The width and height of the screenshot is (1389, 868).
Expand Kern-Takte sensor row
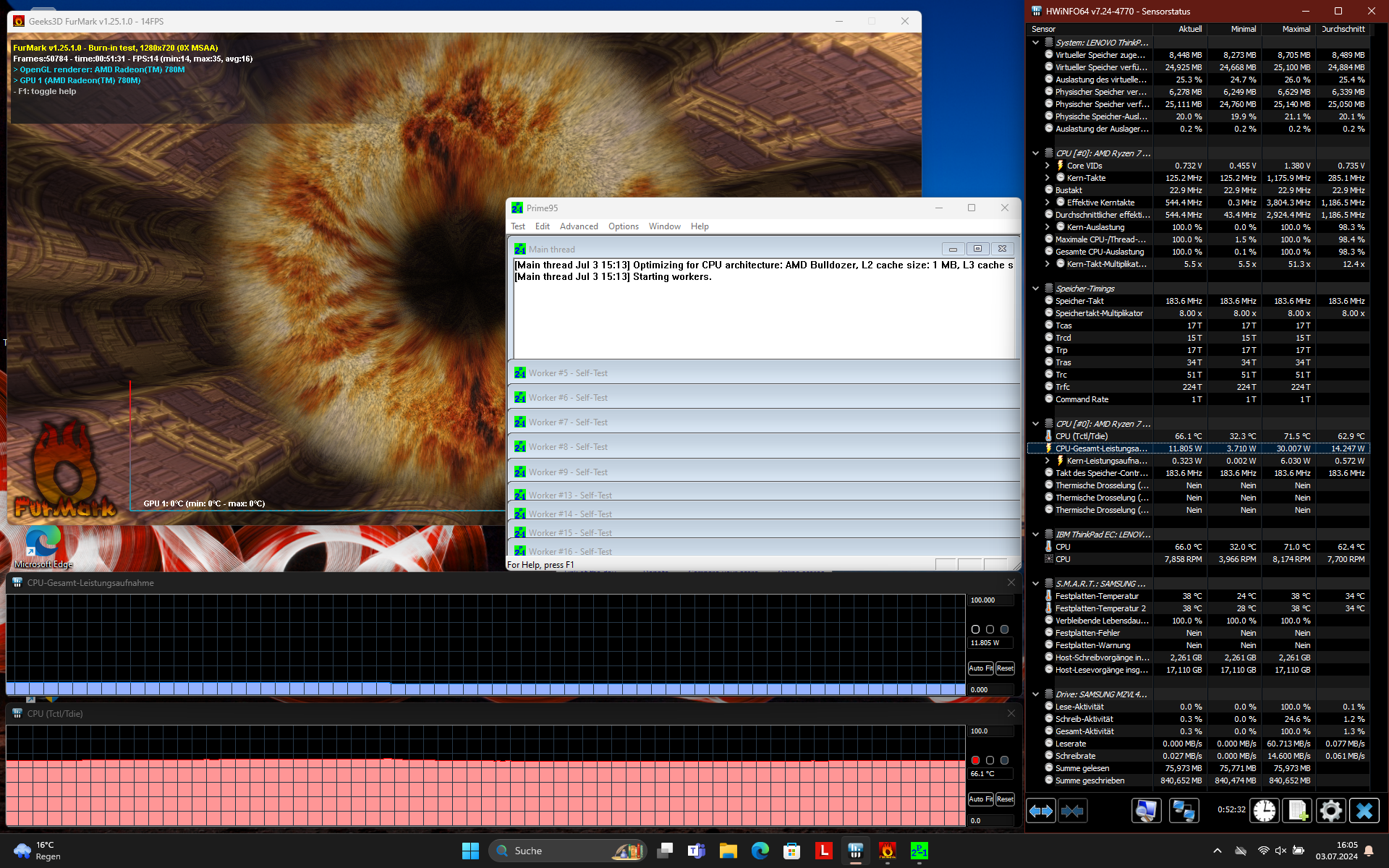(x=1047, y=178)
